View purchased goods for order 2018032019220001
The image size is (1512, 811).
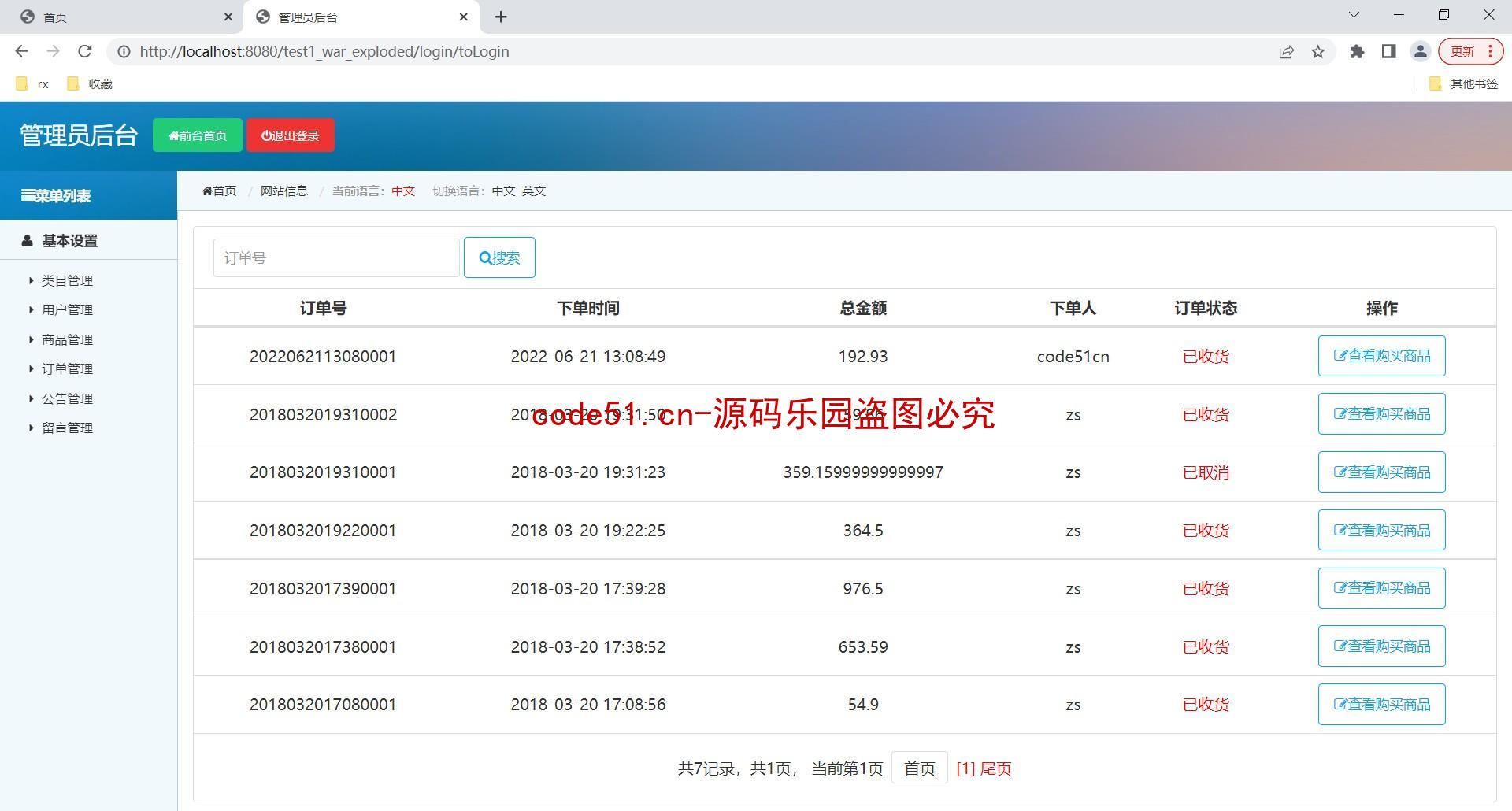point(1381,531)
